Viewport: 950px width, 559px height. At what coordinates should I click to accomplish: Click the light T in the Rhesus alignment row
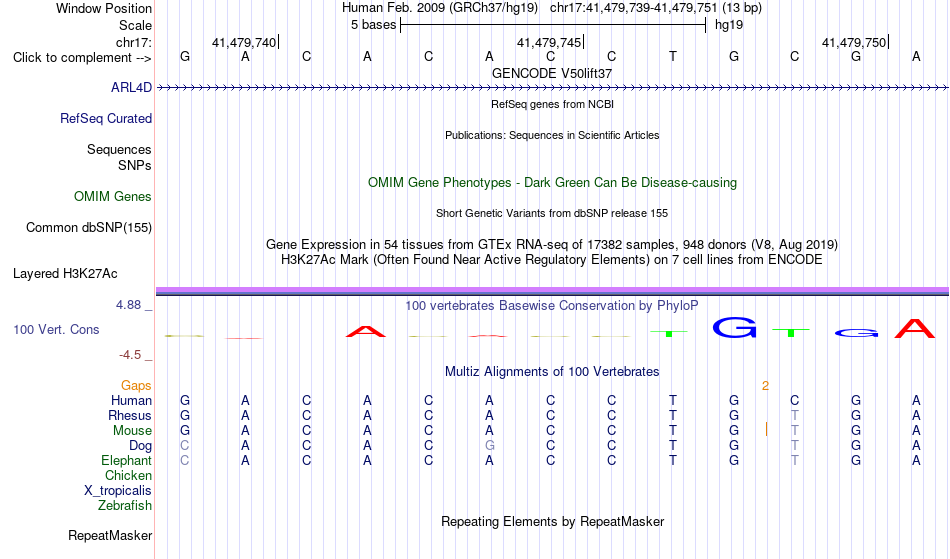tap(794, 415)
